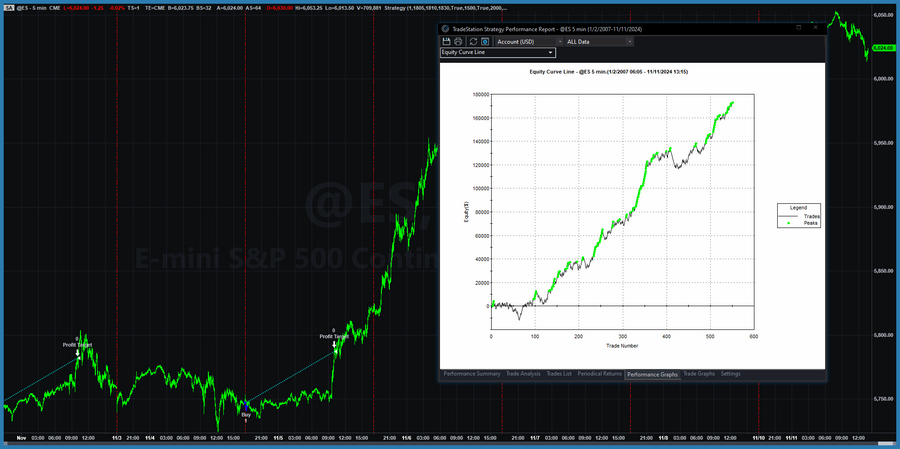Click the 180000 equity axis value
The height and width of the screenshot is (449, 900).
(480, 94)
